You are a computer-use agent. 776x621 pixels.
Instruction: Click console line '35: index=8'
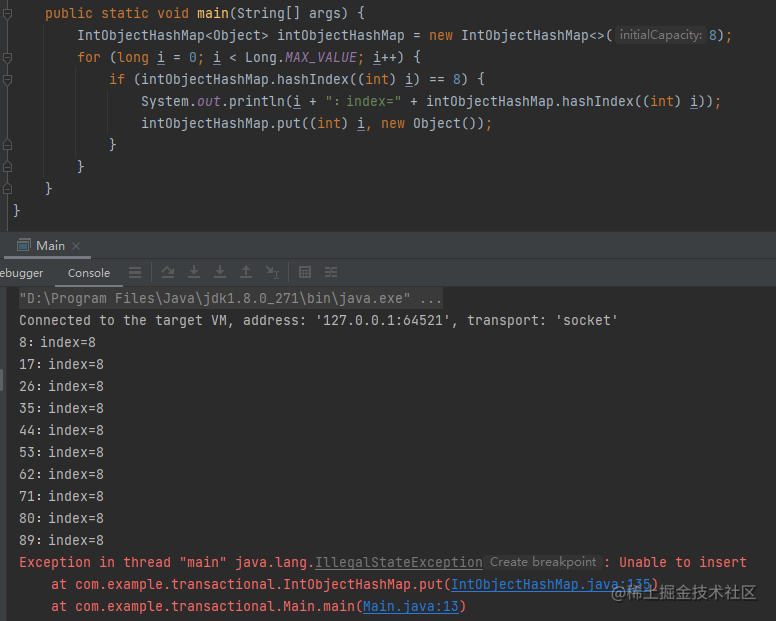click(x=61, y=409)
